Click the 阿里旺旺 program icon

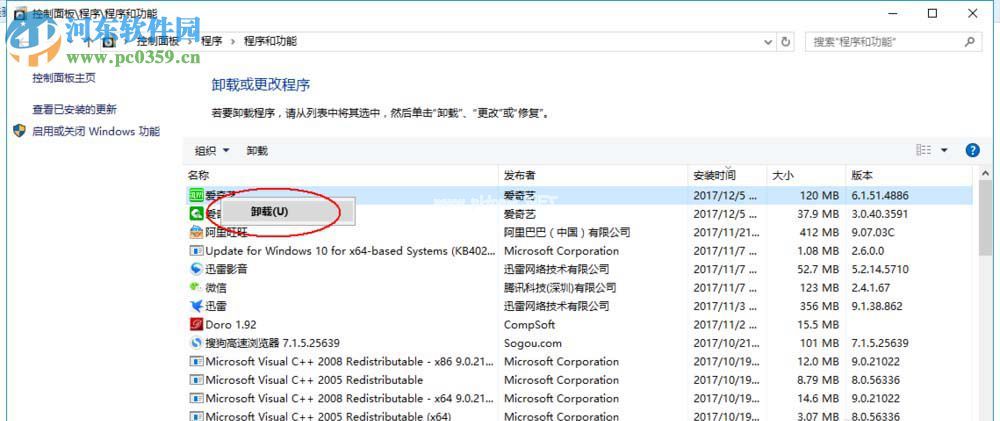click(x=197, y=232)
